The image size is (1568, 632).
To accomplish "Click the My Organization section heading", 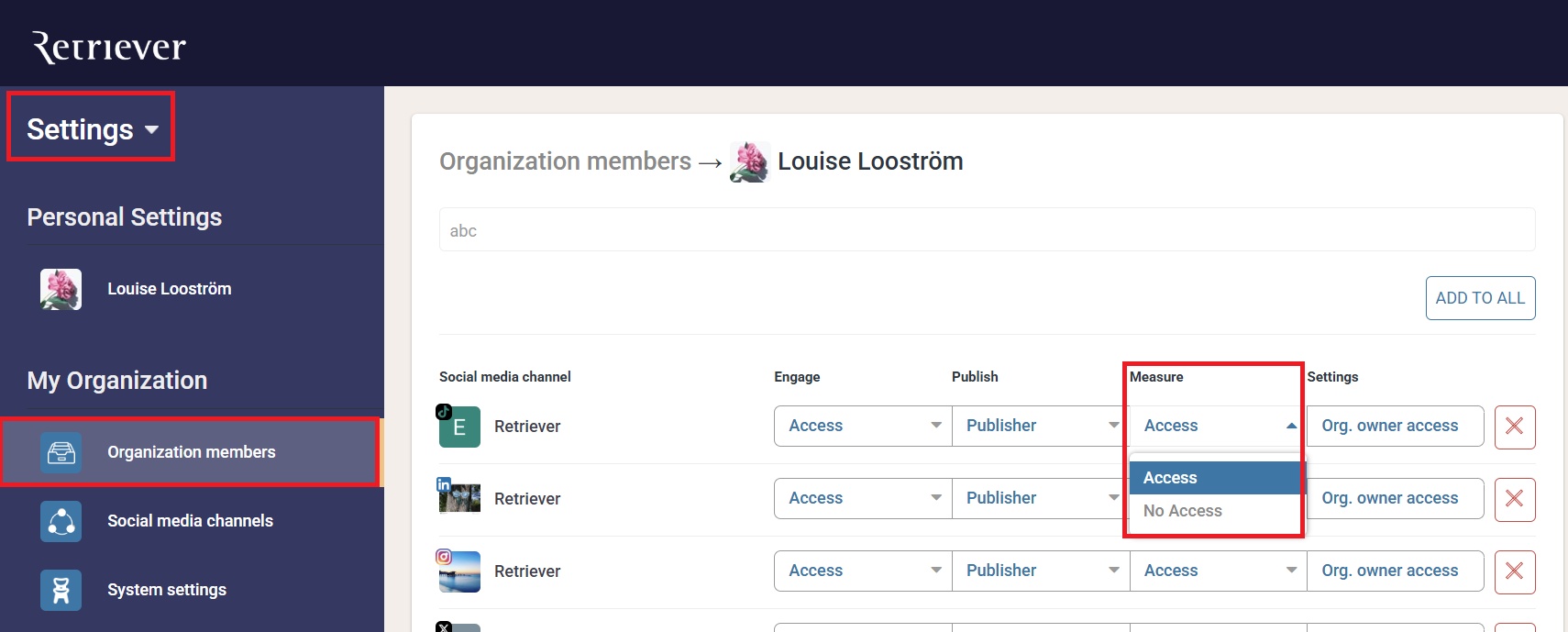I will pyautogui.click(x=117, y=381).
